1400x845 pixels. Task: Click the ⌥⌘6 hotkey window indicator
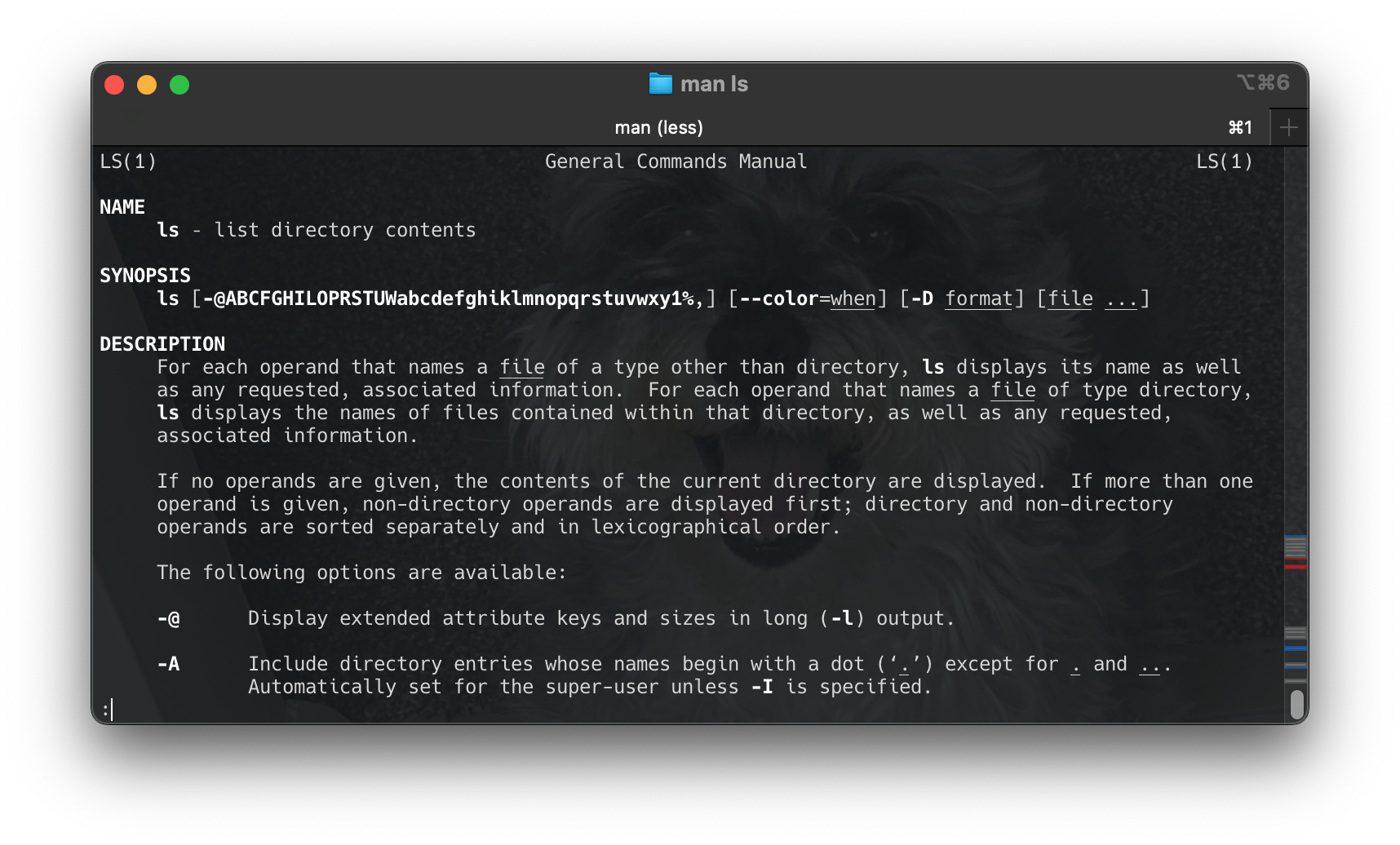click(1262, 82)
